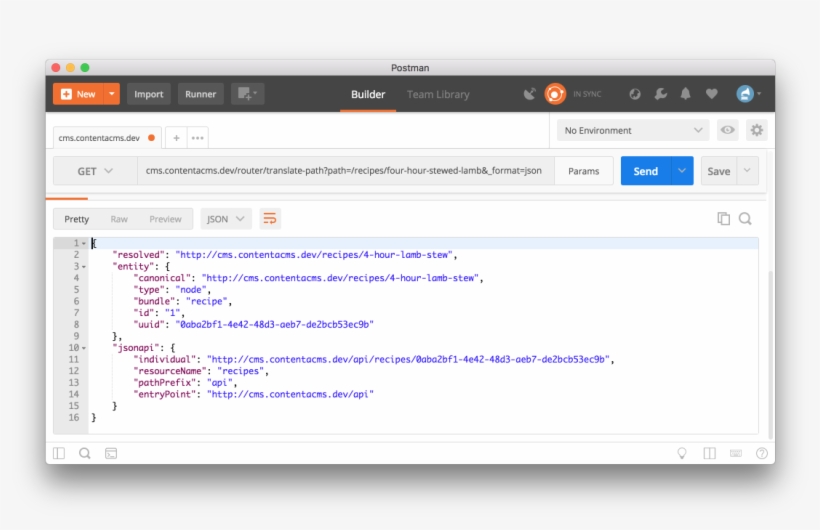
Task: Click the request URL input field
Action: pyautogui.click(x=343, y=171)
